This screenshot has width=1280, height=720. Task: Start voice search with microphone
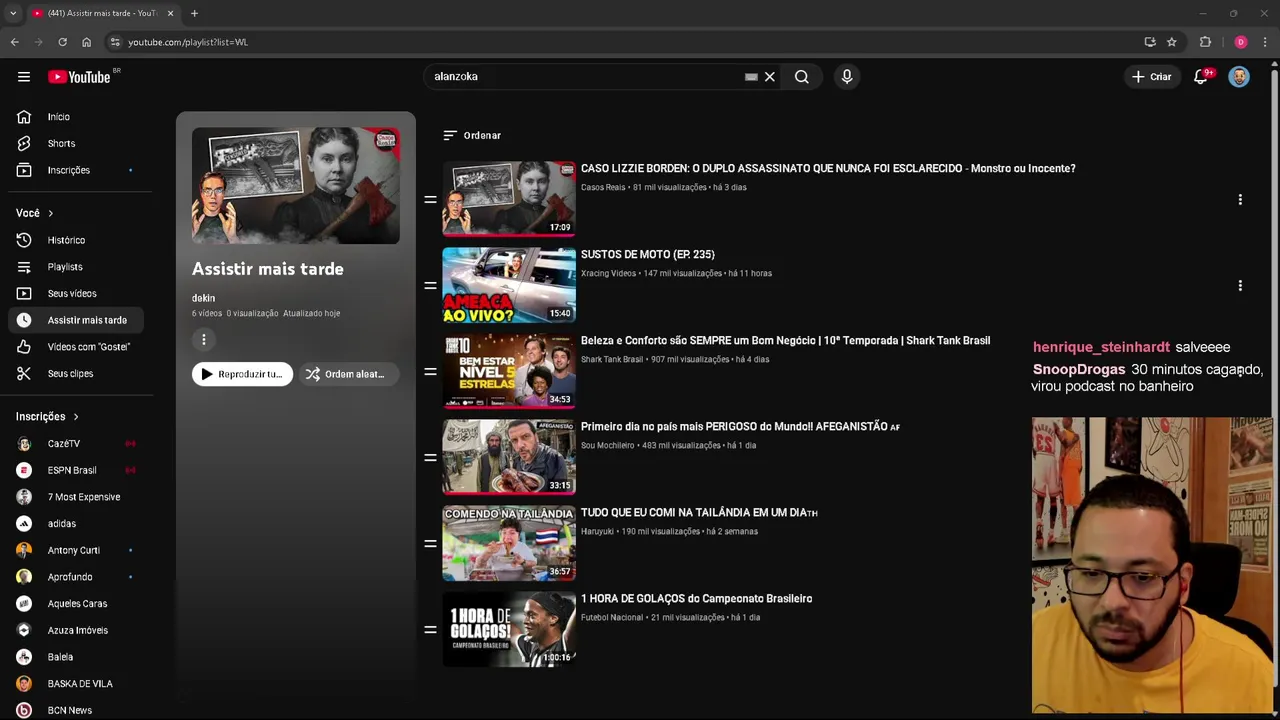pos(847,77)
